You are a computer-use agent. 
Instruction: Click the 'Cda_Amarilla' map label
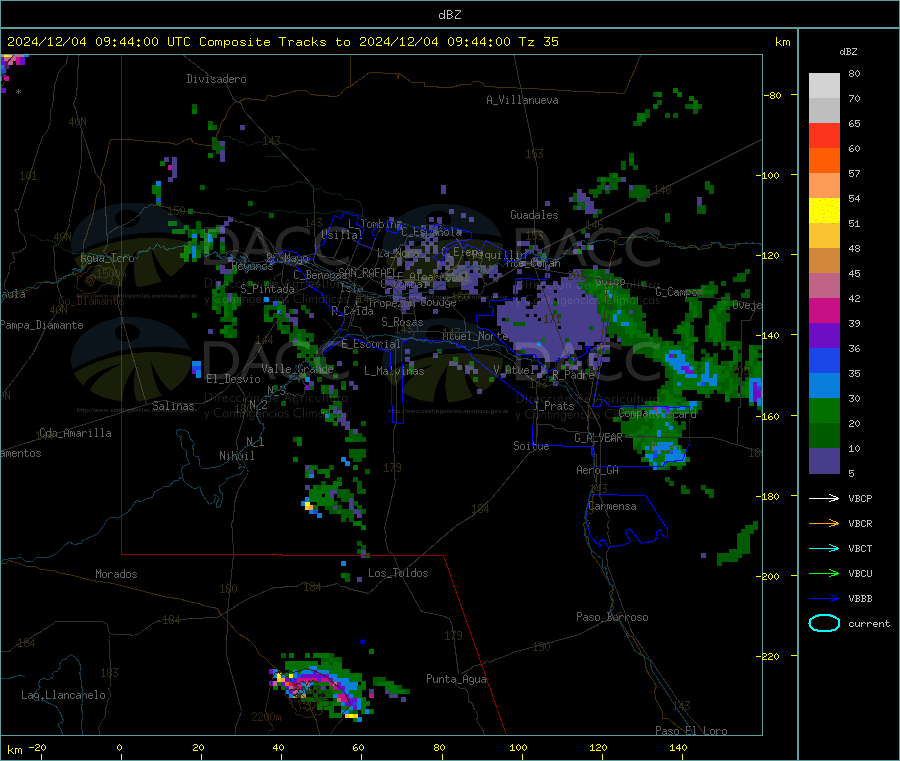pyautogui.click(x=75, y=433)
